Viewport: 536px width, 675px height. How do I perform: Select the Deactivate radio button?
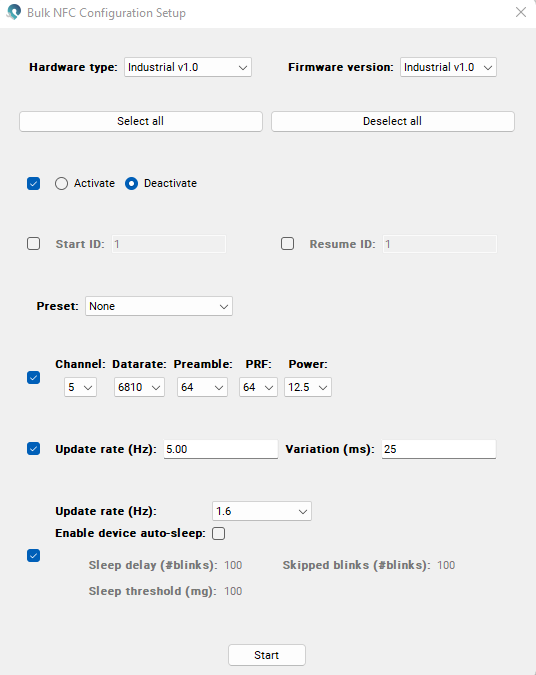coord(131,184)
